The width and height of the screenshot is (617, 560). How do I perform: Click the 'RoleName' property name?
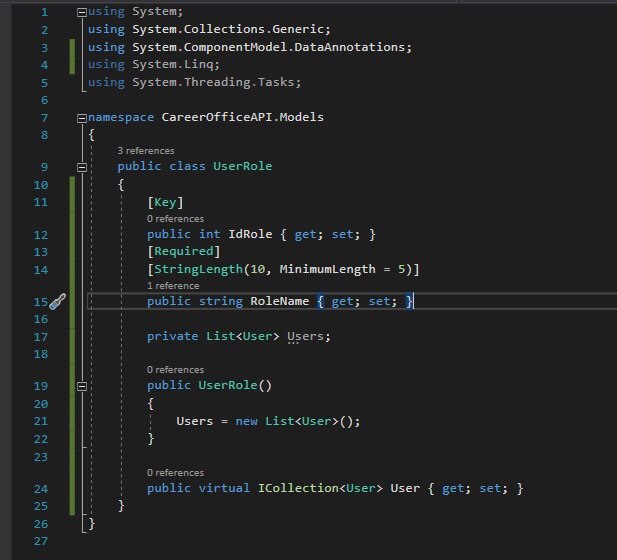(279, 301)
